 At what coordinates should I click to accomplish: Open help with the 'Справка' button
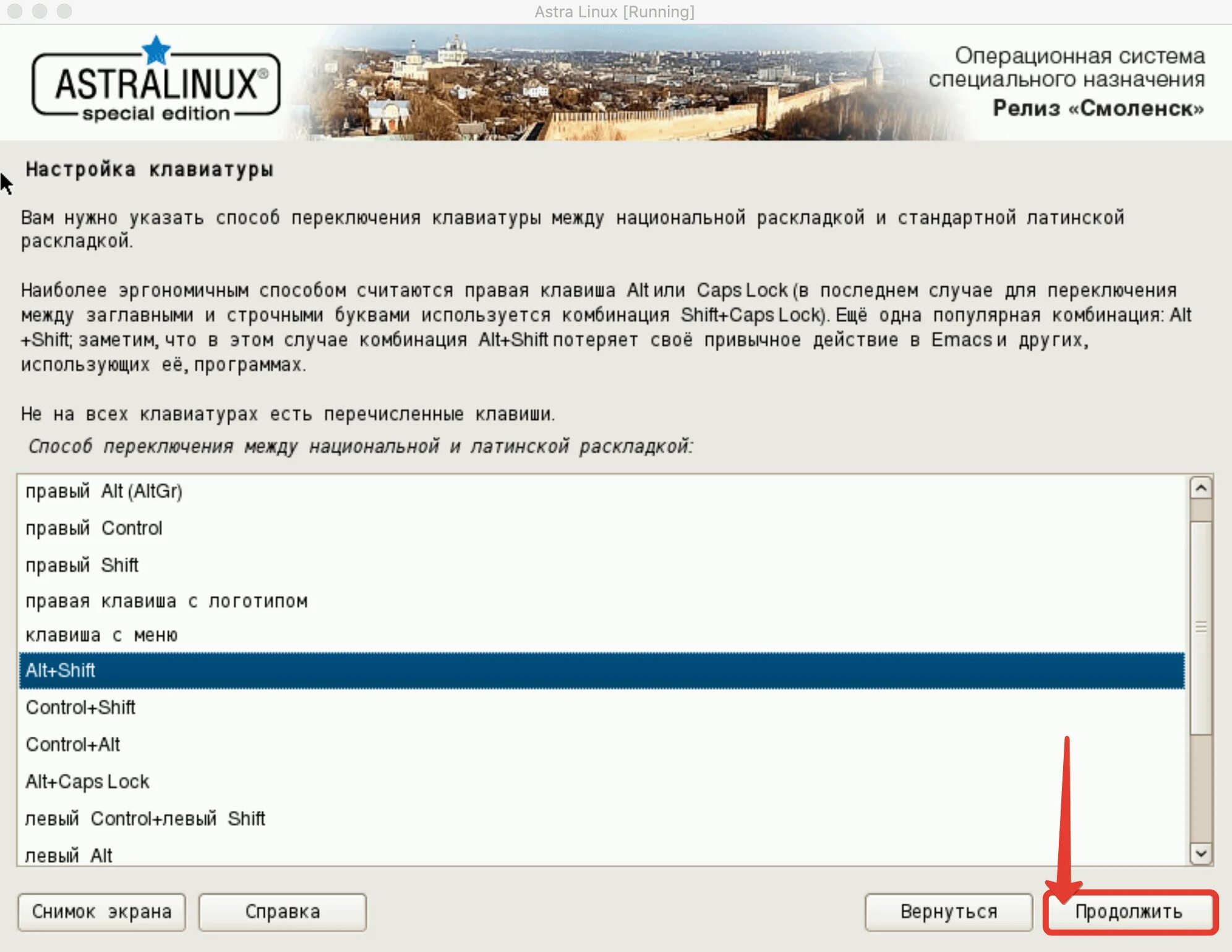(x=283, y=912)
